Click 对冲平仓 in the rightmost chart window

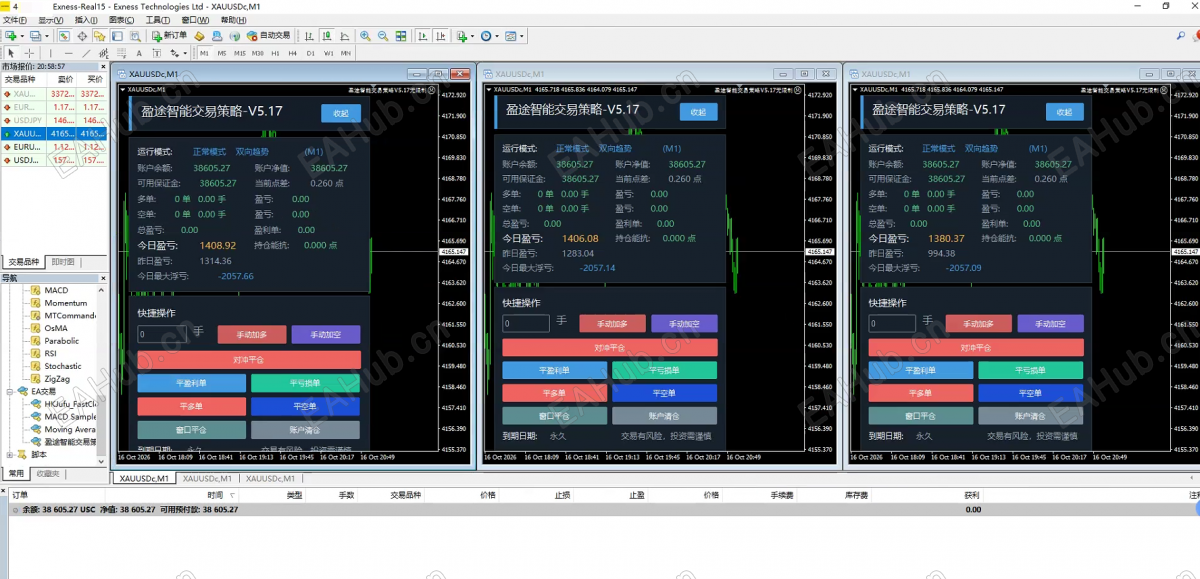(x=975, y=348)
